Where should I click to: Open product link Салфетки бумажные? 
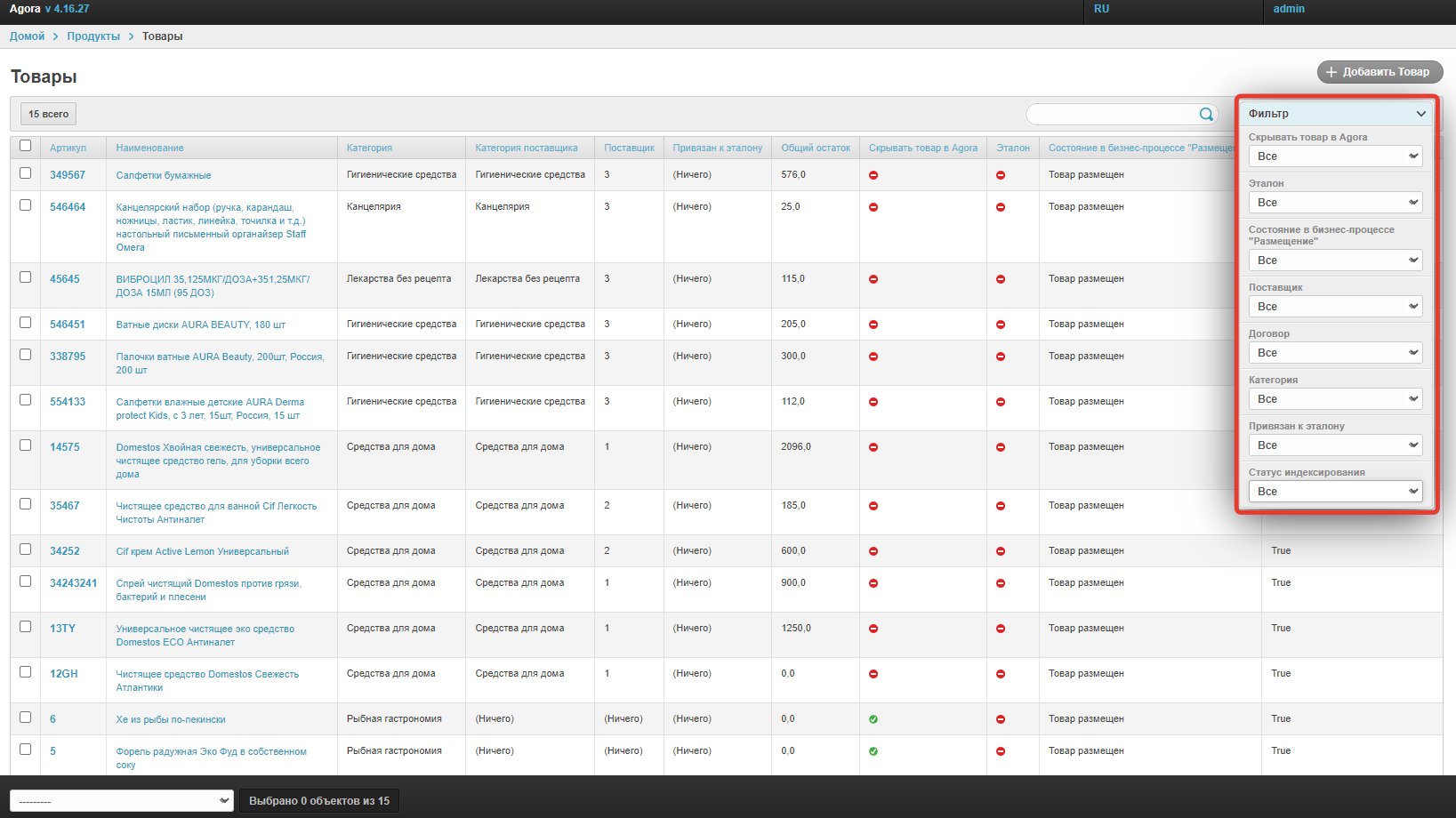(164, 176)
